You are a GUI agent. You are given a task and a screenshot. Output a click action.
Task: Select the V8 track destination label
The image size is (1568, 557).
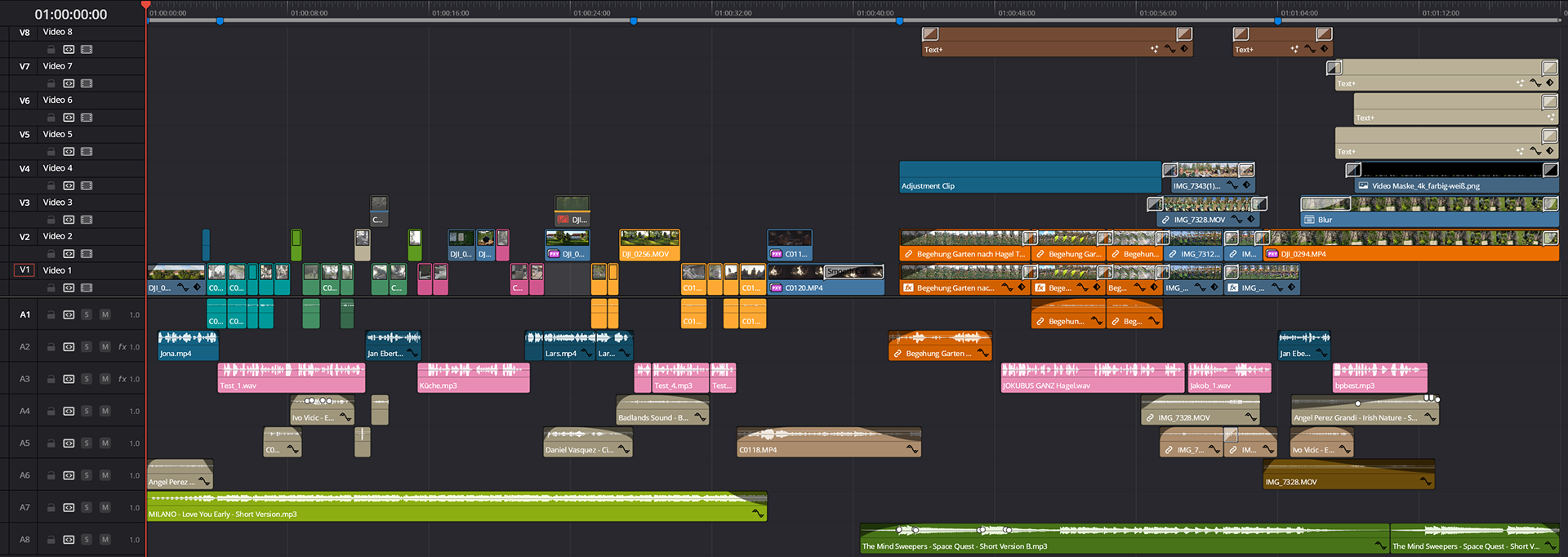tap(24, 33)
